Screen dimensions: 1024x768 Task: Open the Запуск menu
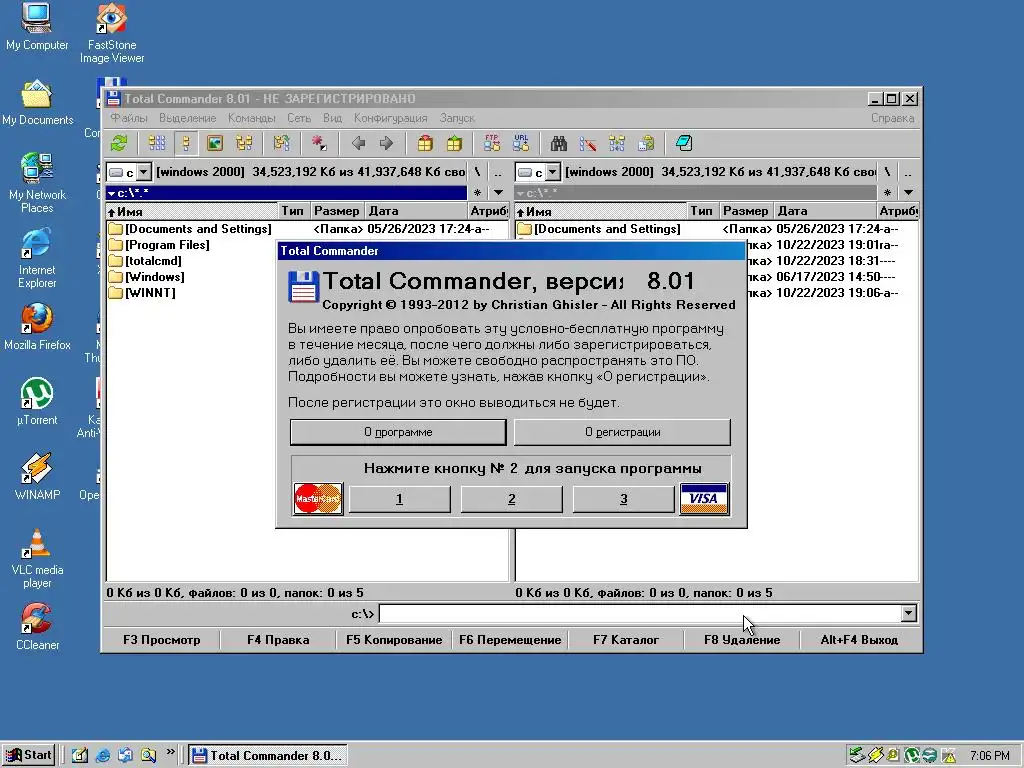point(457,118)
